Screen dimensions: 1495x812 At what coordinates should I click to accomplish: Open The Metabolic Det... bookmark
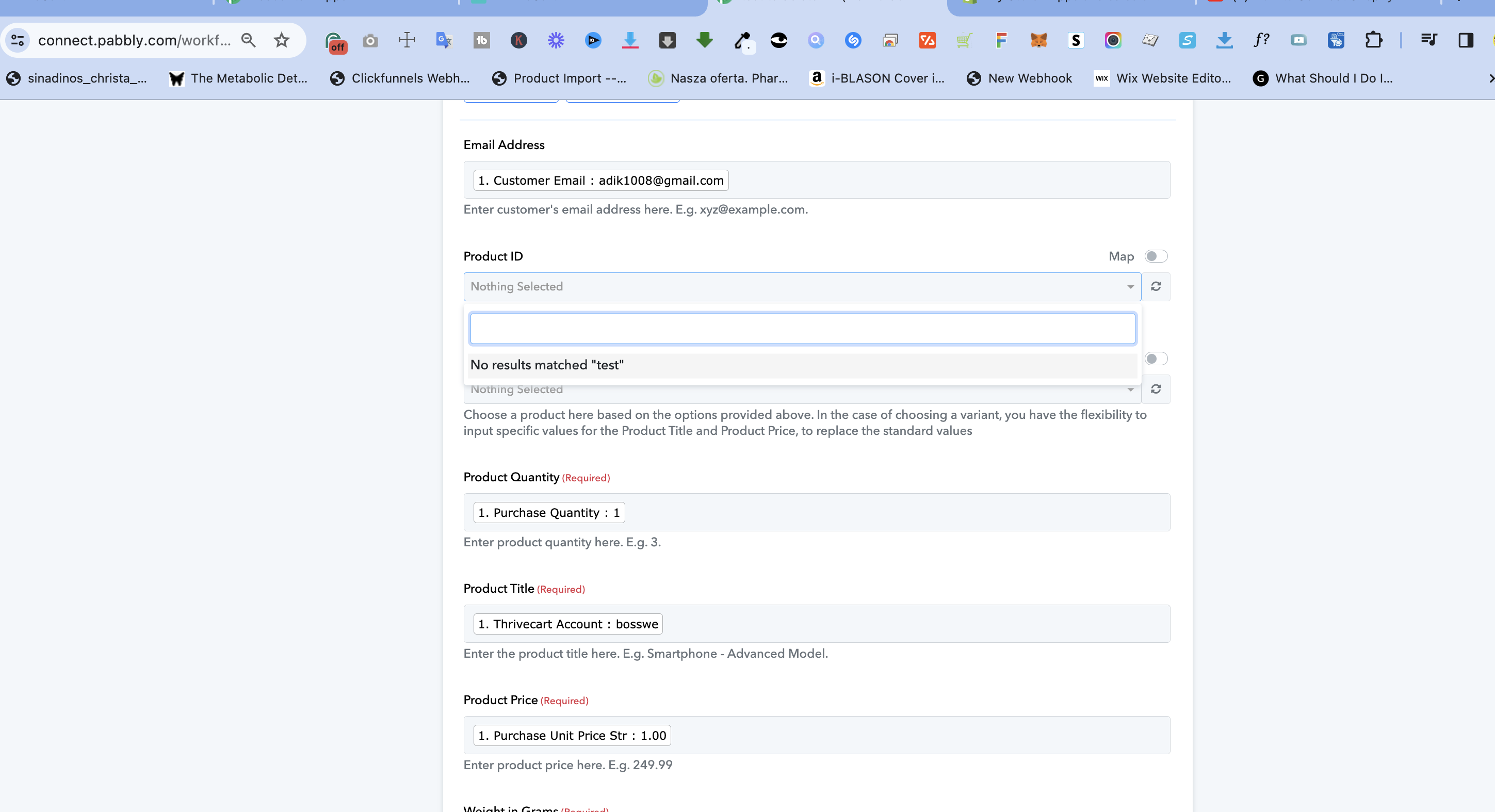(238, 78)
